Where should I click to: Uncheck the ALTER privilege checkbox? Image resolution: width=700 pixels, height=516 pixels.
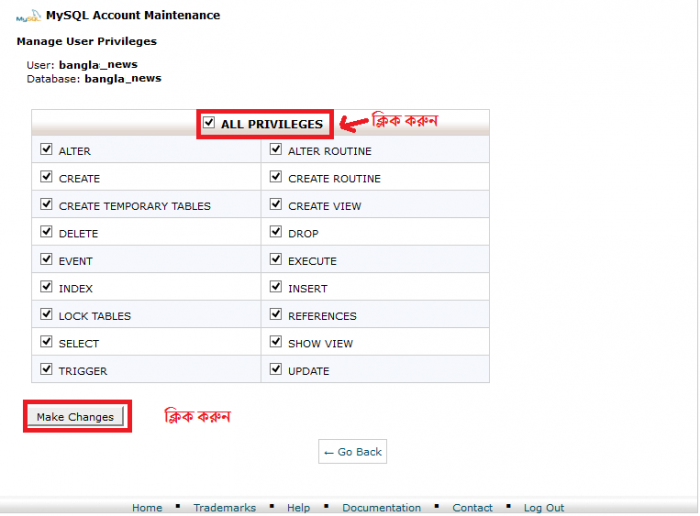[x=46, y=149]
